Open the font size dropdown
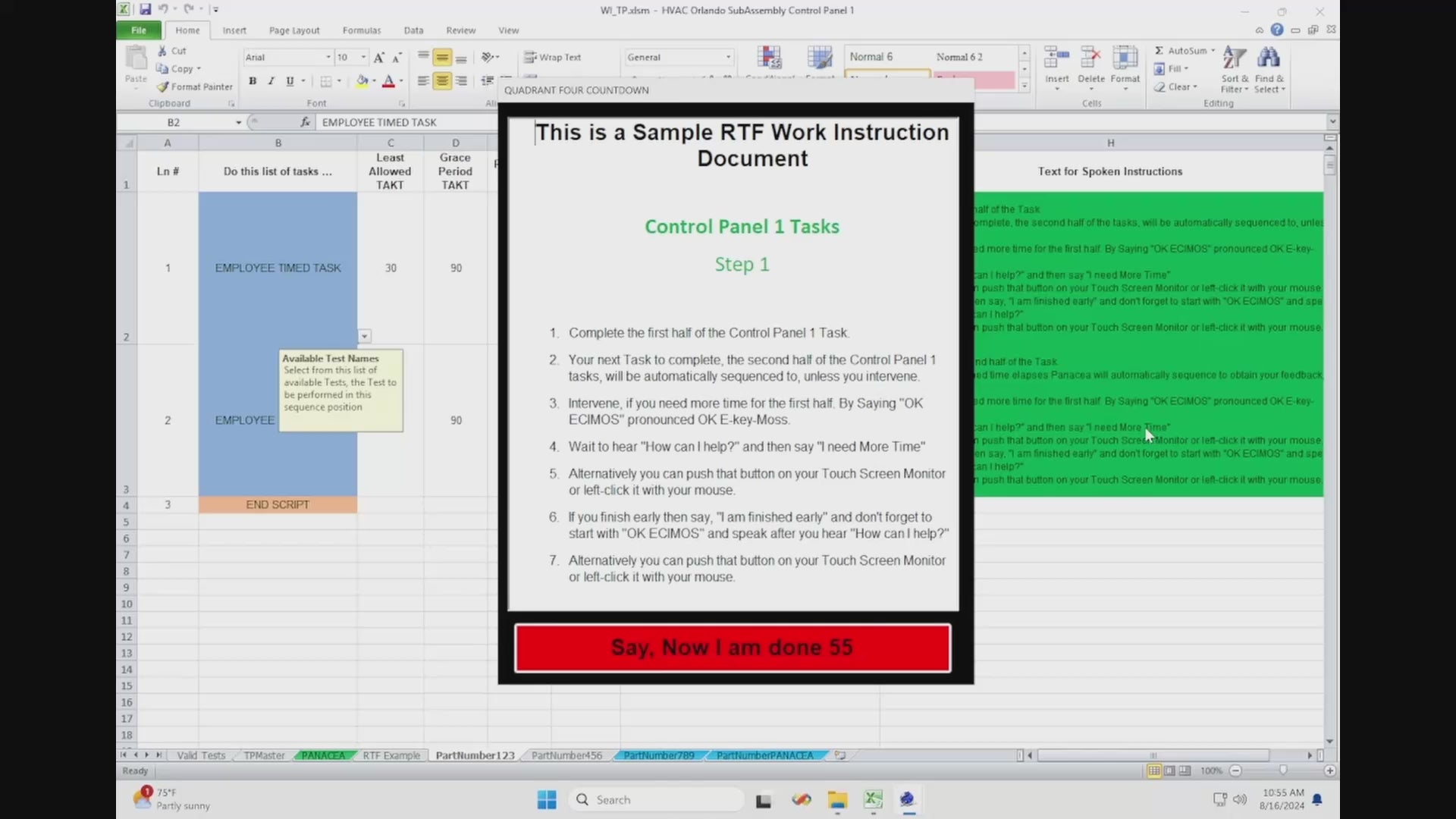 pos(363,57)
